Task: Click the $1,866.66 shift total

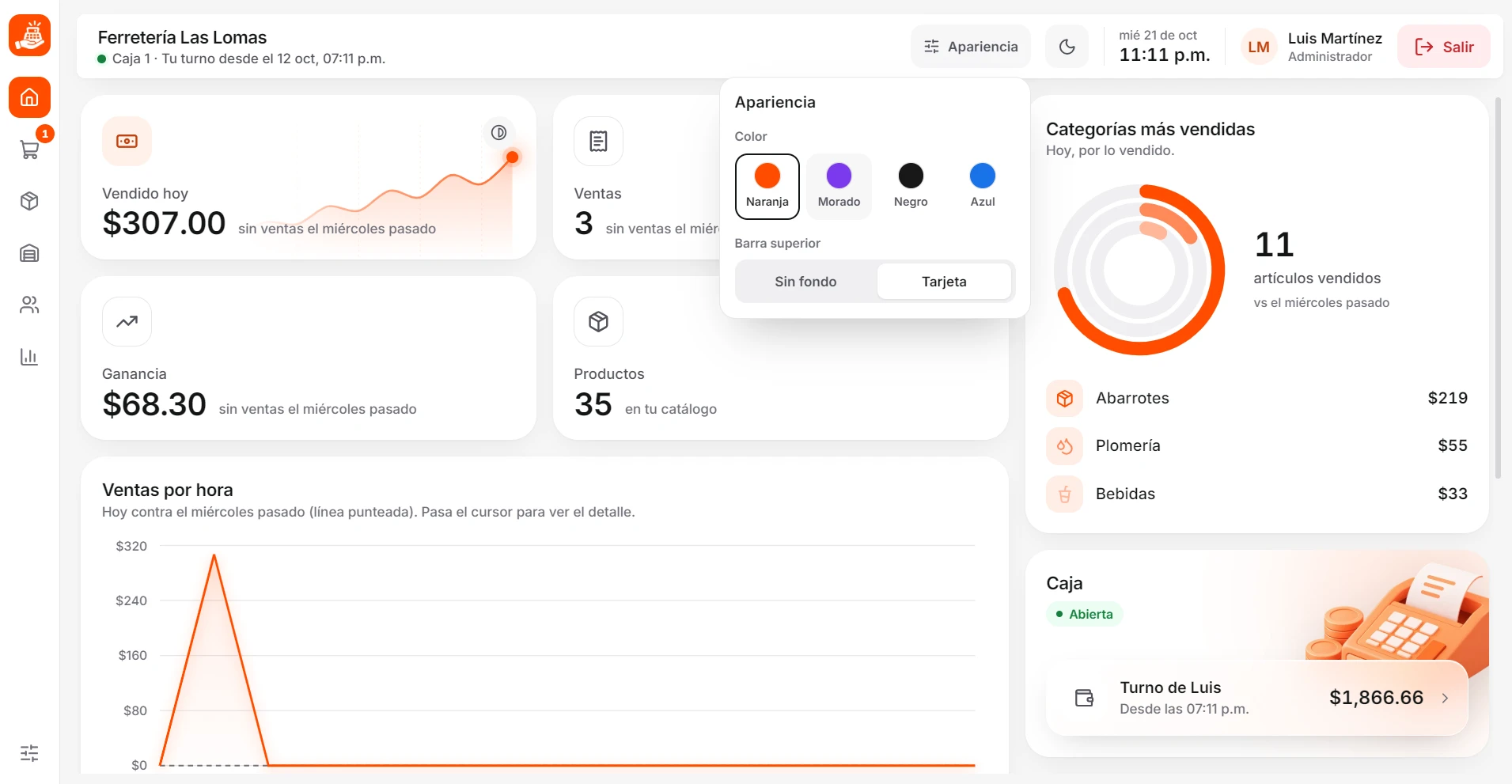Action: [1376, 698]
